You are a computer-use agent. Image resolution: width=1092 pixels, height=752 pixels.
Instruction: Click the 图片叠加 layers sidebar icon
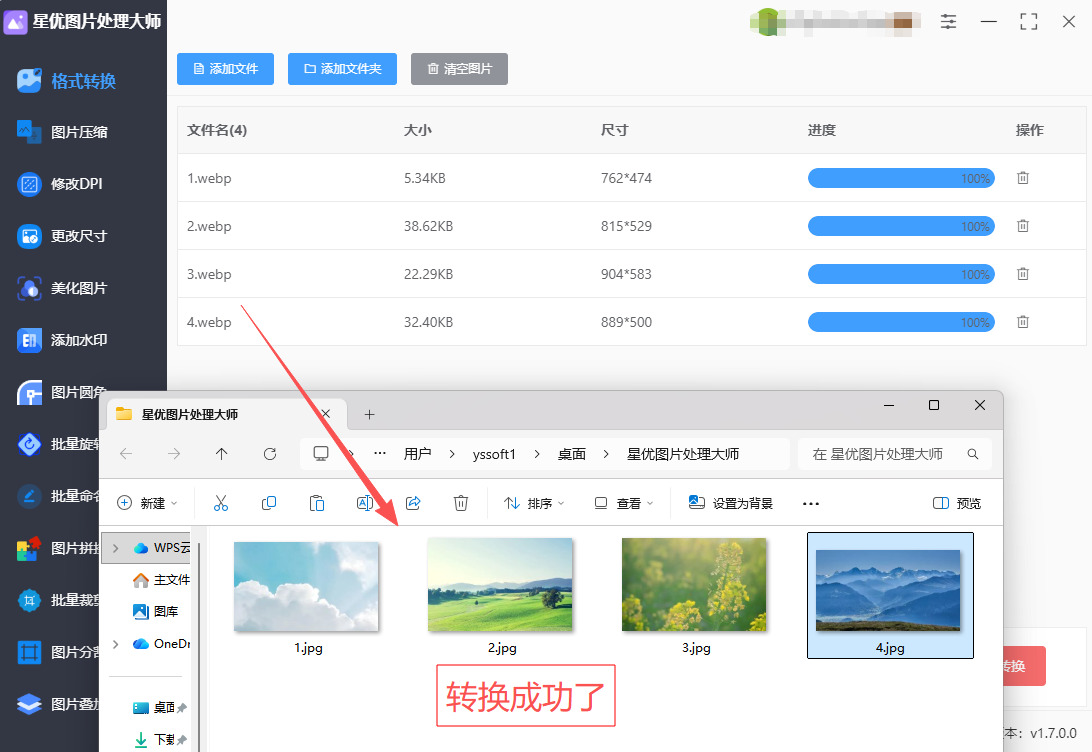tap(29, 704)
